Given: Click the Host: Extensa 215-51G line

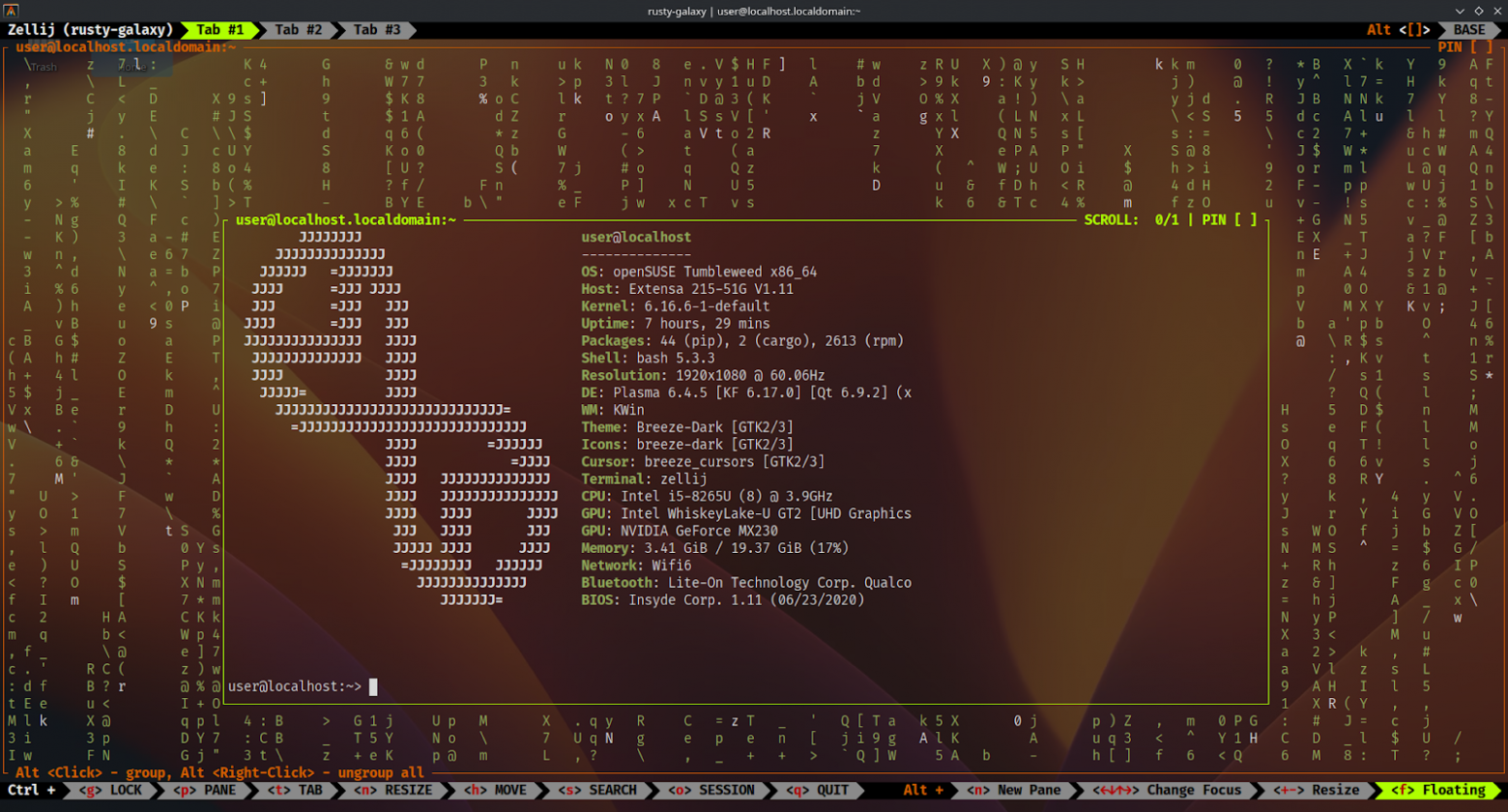Looking at the screenshot, I should (x=687, y=289).
